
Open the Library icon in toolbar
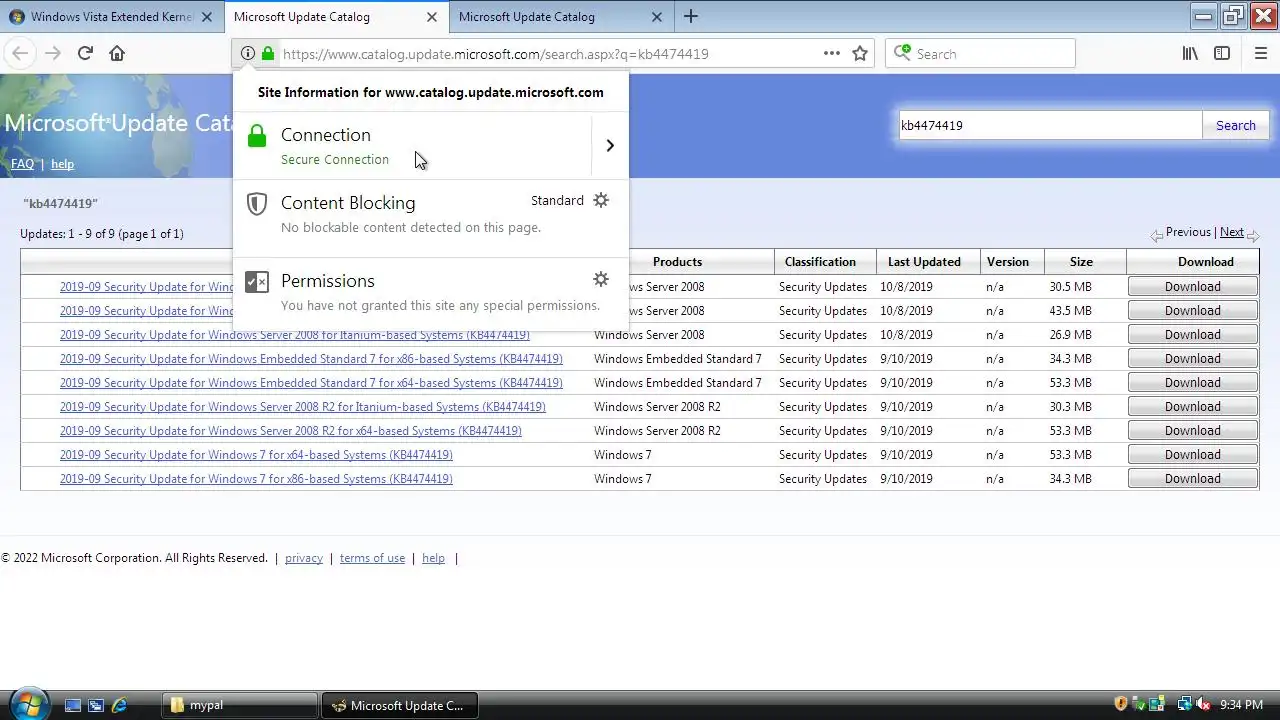1190,54
